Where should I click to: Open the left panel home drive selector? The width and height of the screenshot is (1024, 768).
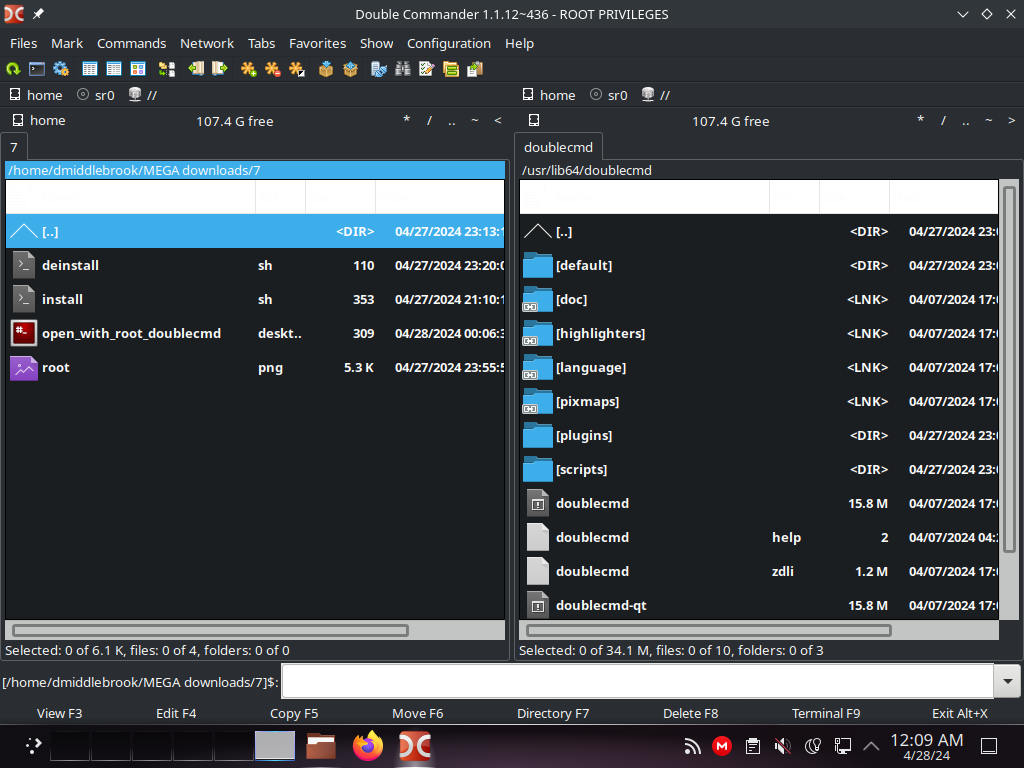tap(39, 120)
